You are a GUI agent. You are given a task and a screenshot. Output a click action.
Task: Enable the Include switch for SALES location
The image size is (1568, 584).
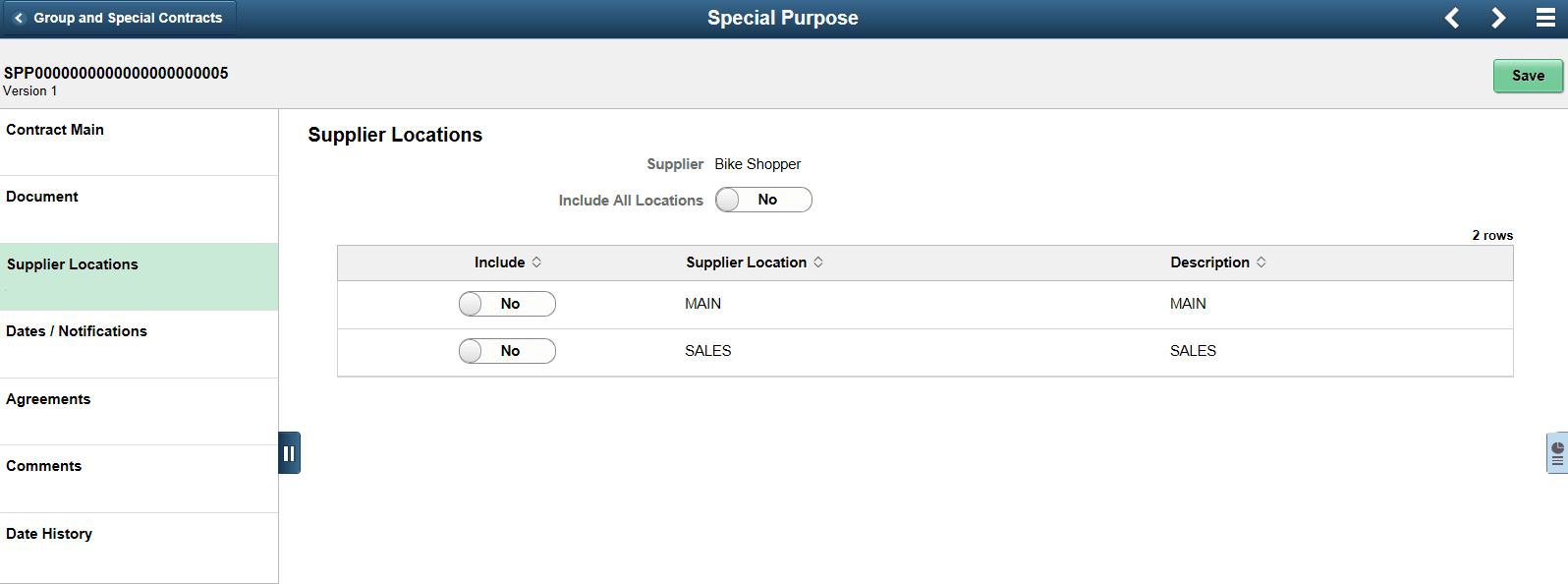(507, 351)
